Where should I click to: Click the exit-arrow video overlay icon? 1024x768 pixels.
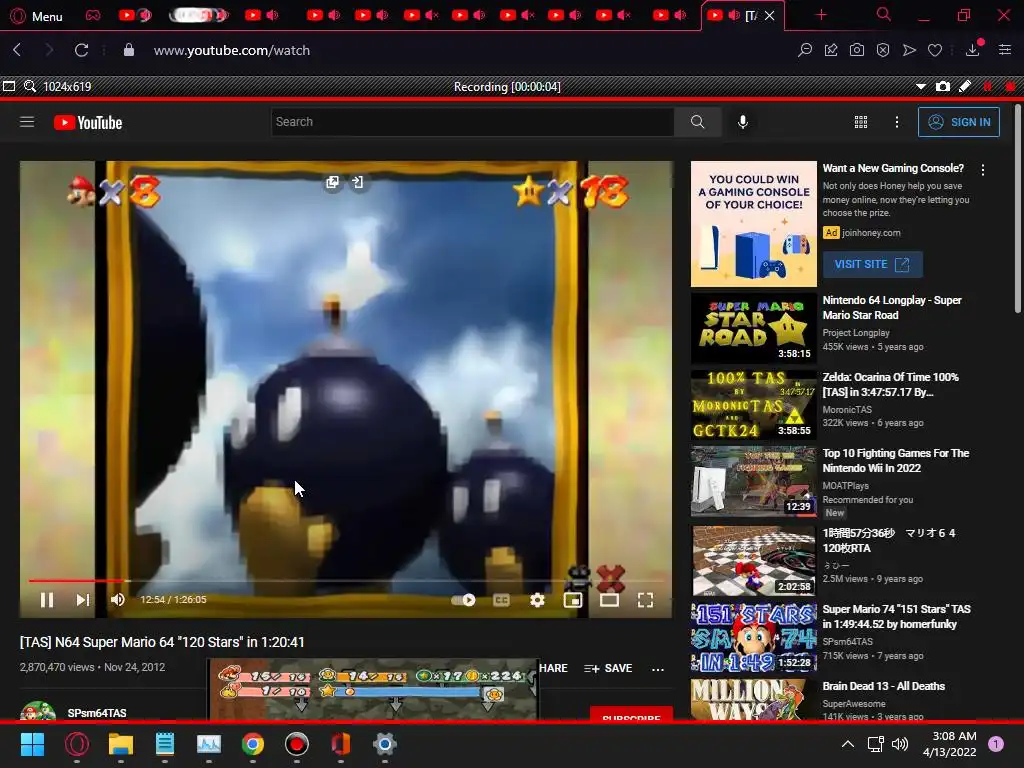pos(357,182)
